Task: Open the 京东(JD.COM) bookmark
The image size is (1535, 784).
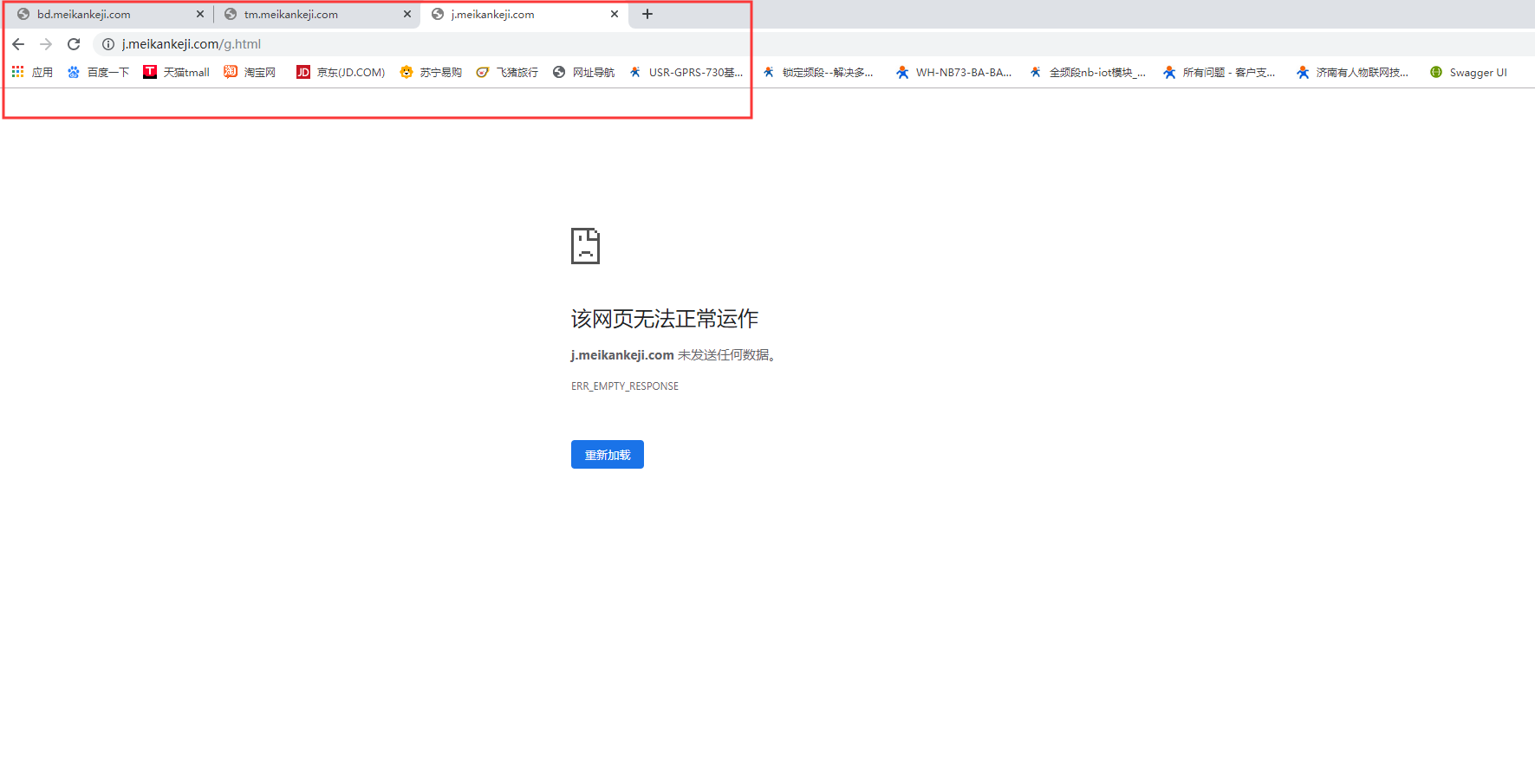Action: pos(341,73)
